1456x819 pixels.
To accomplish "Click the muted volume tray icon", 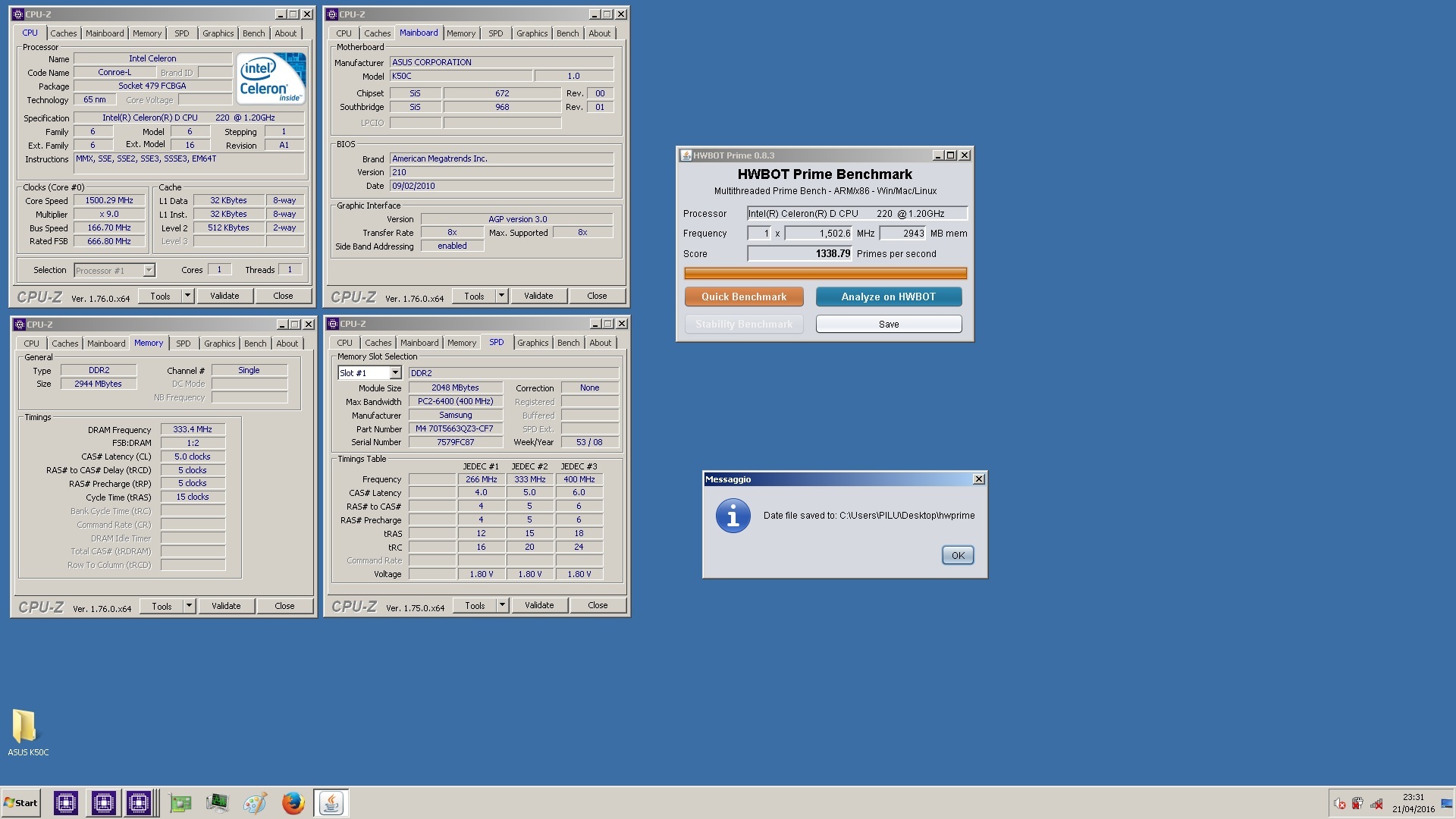I will [1340, 803].
